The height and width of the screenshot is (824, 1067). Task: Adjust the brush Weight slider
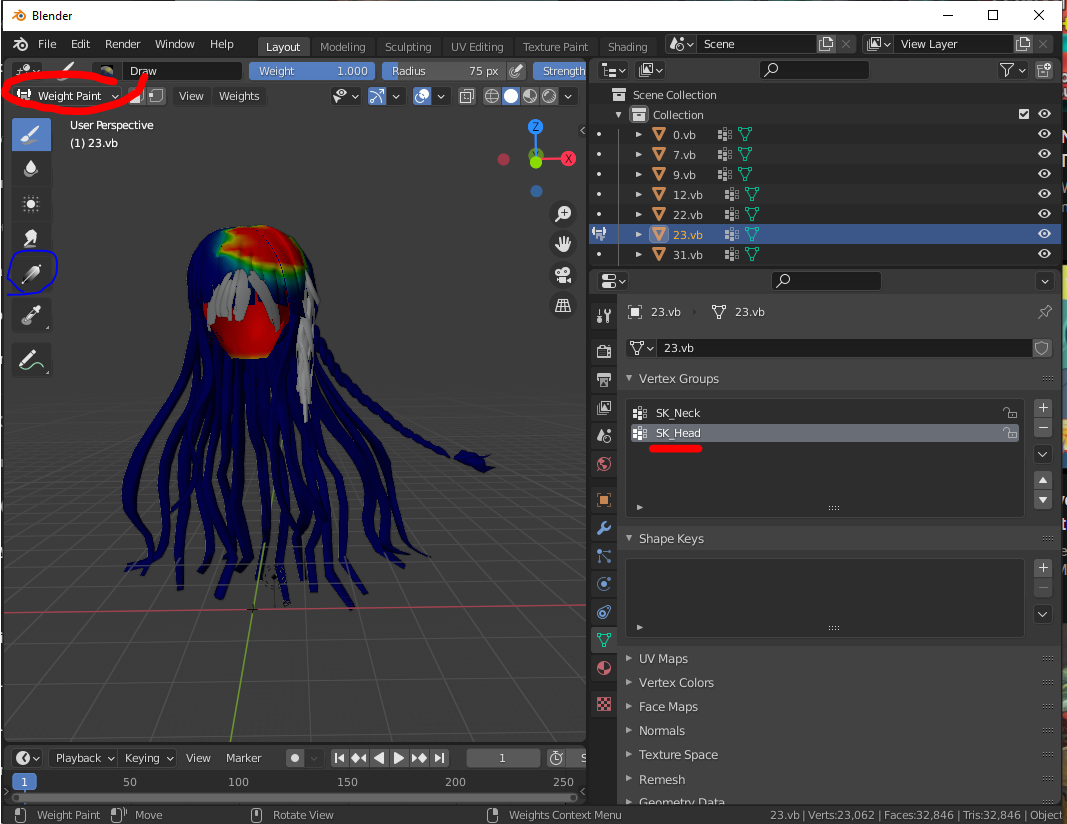312,71
